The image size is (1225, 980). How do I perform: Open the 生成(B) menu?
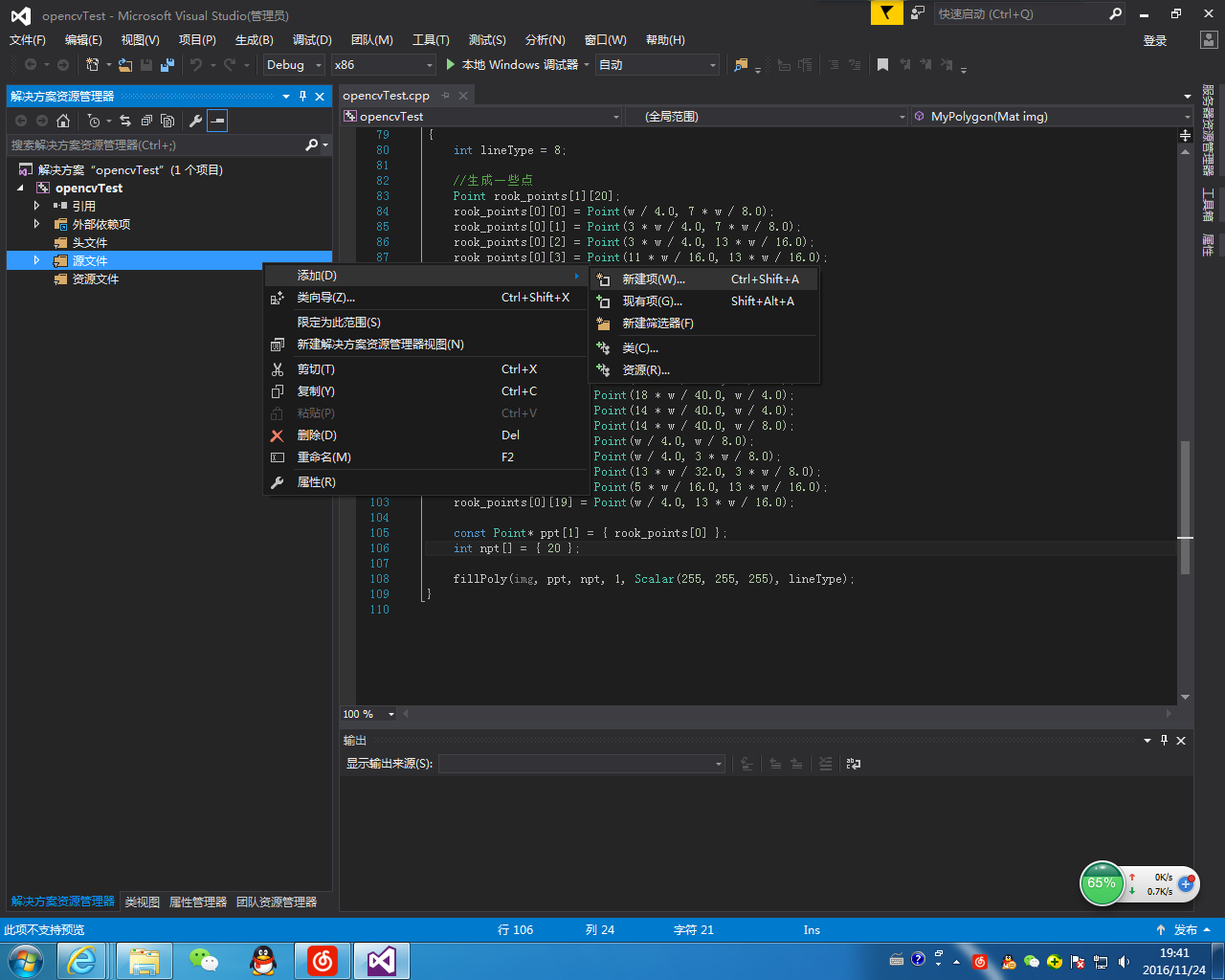coord(255,40)
